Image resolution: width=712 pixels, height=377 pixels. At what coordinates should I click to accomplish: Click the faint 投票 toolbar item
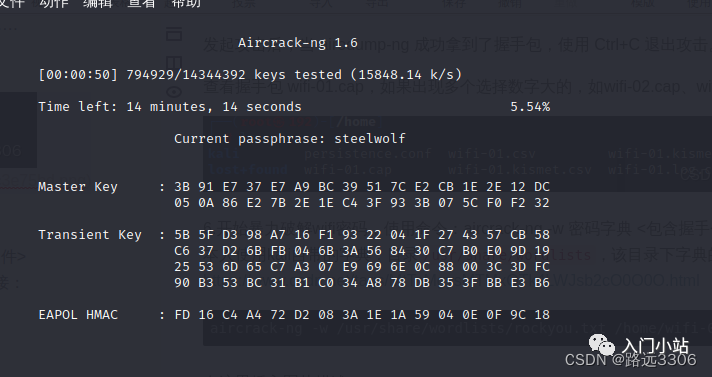pyautogui.click(x=244, y=4)
